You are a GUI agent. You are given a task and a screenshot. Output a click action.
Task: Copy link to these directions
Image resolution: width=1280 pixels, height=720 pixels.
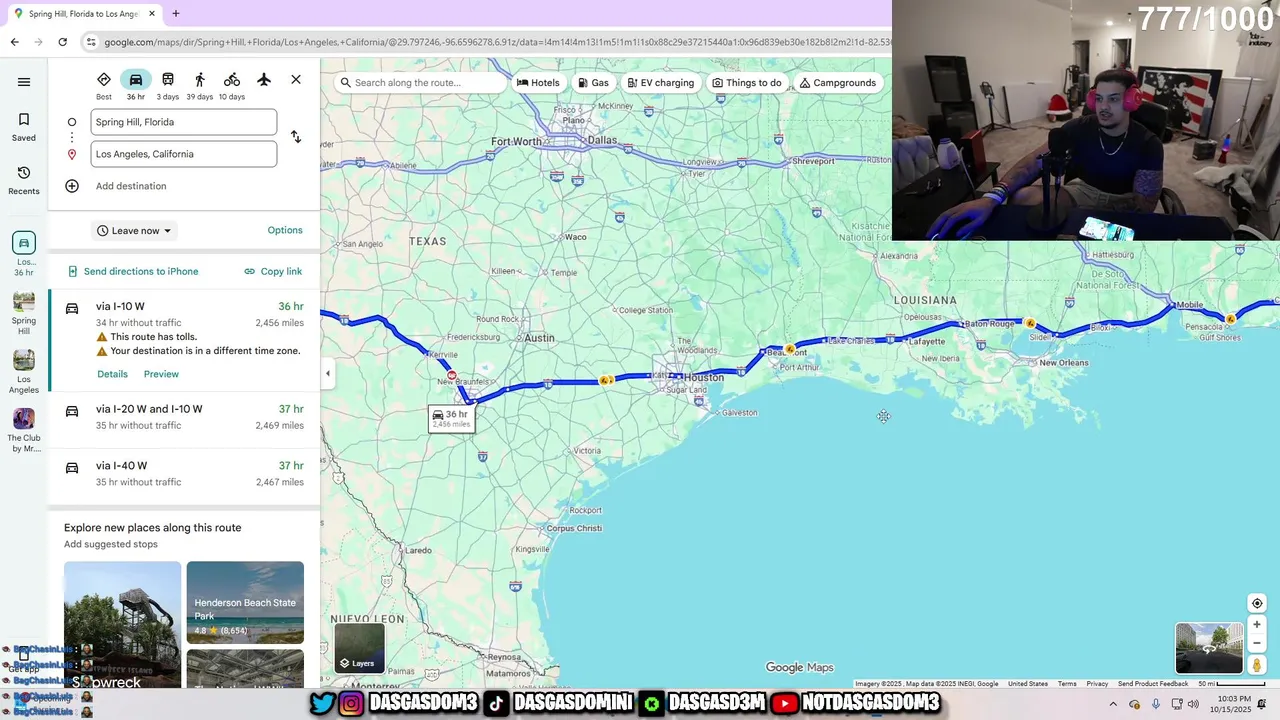point(273,271)
